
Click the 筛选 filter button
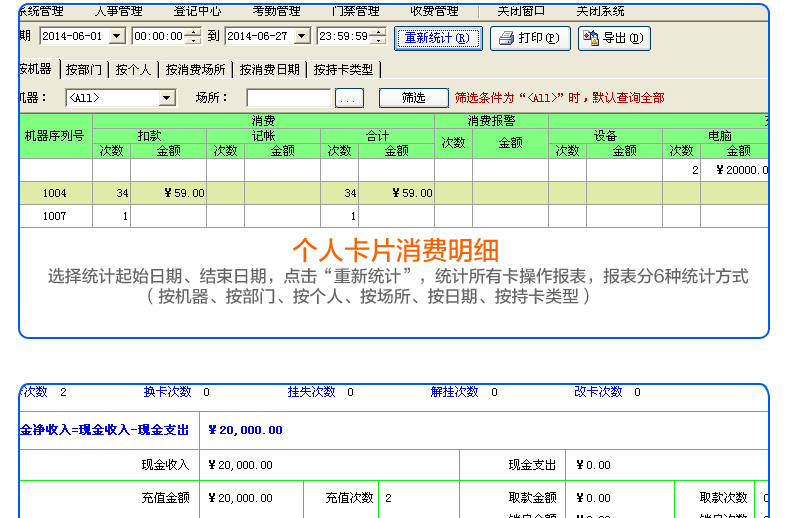point(413,98)
